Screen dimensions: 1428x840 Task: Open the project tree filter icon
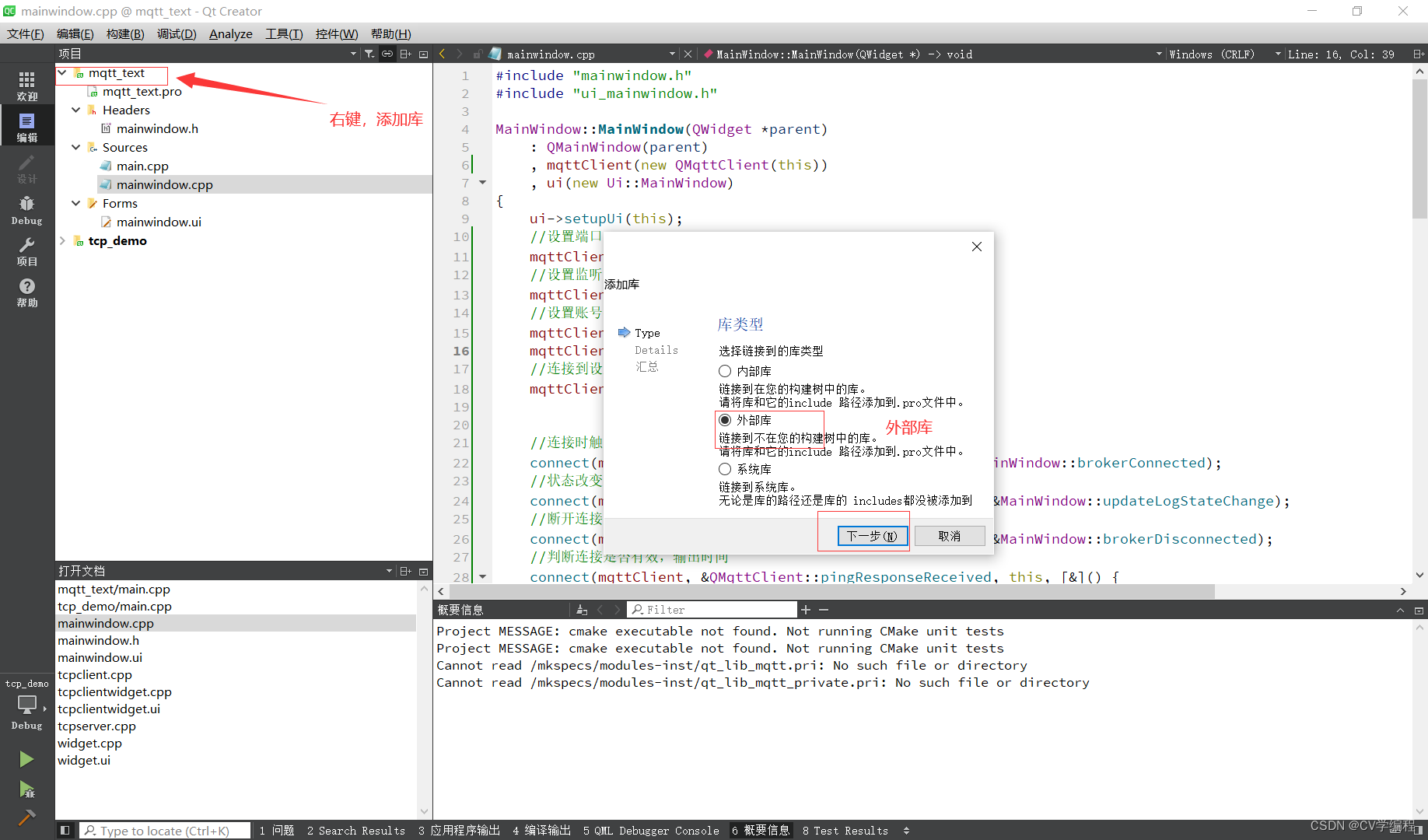[369, 54]
